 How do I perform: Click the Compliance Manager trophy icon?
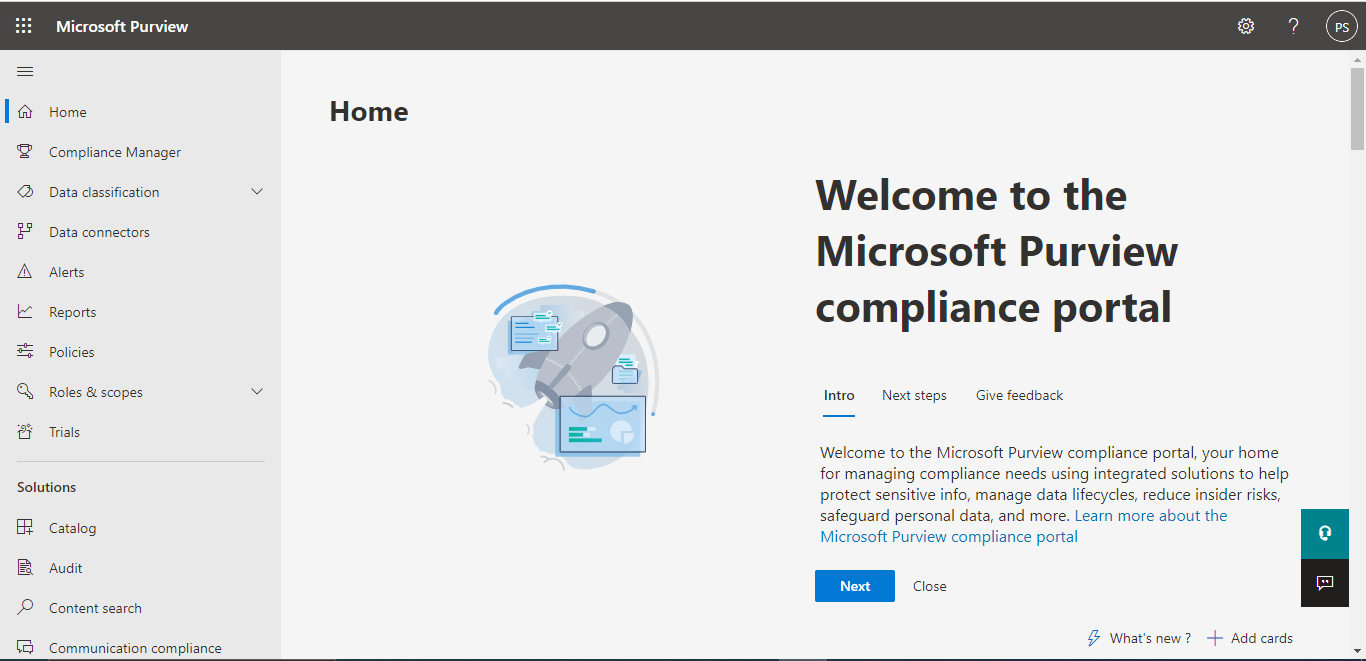pyautogui.click(x=26, y=152)
